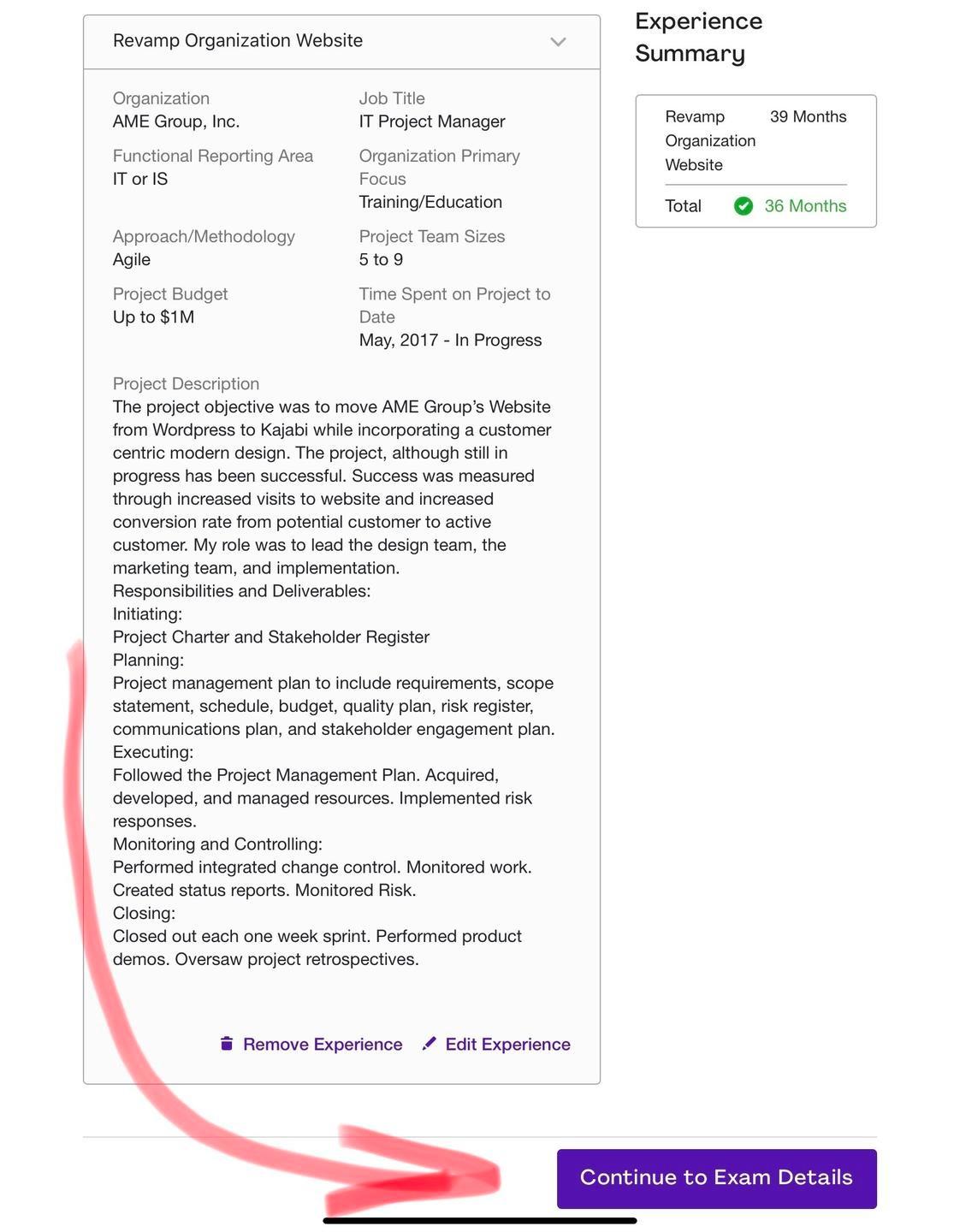Click the purple edit icon on the experience card
This screenshot has height=1232, width=960.
[430, 1044]
